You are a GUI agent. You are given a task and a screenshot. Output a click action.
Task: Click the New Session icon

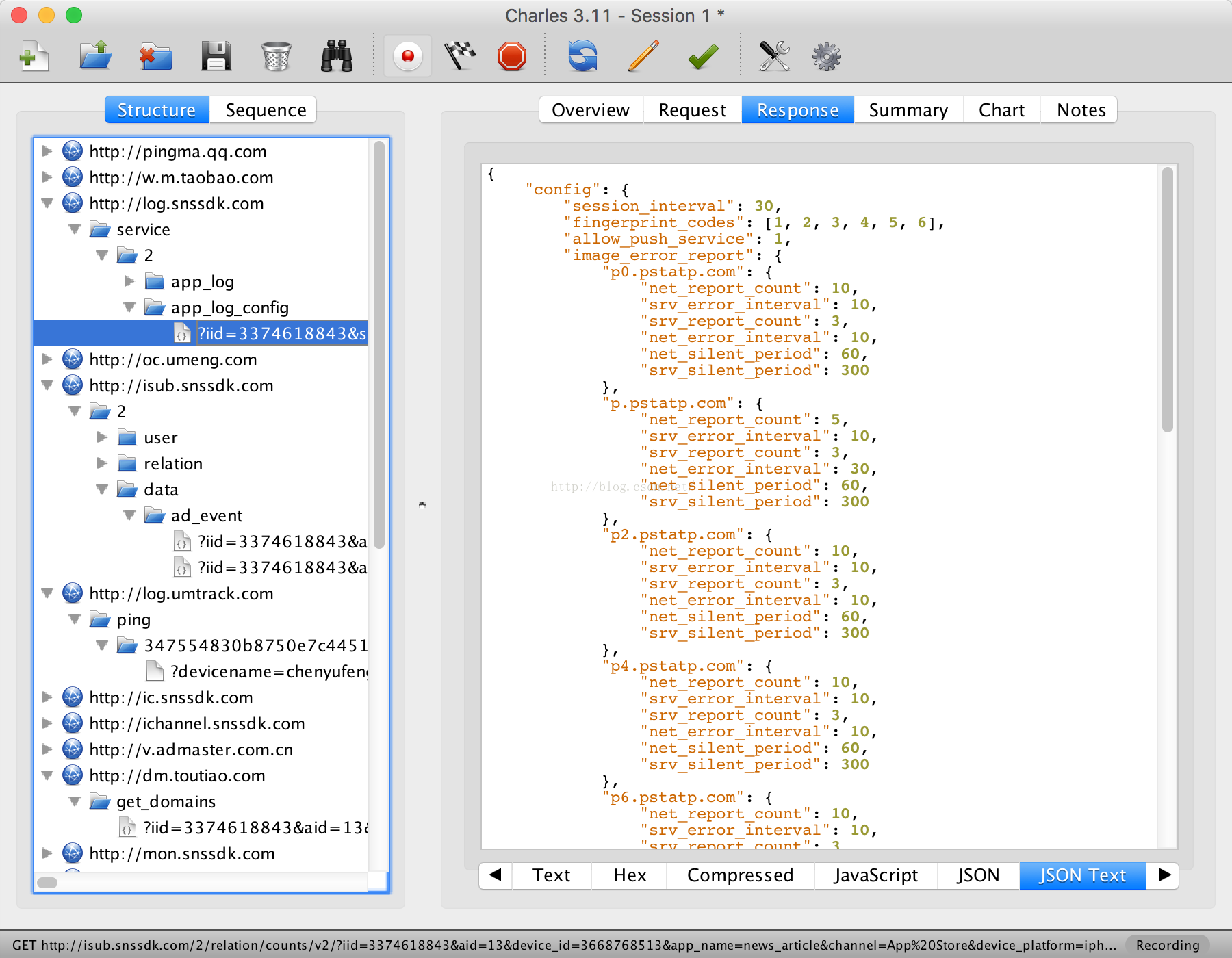click(34, 56)
